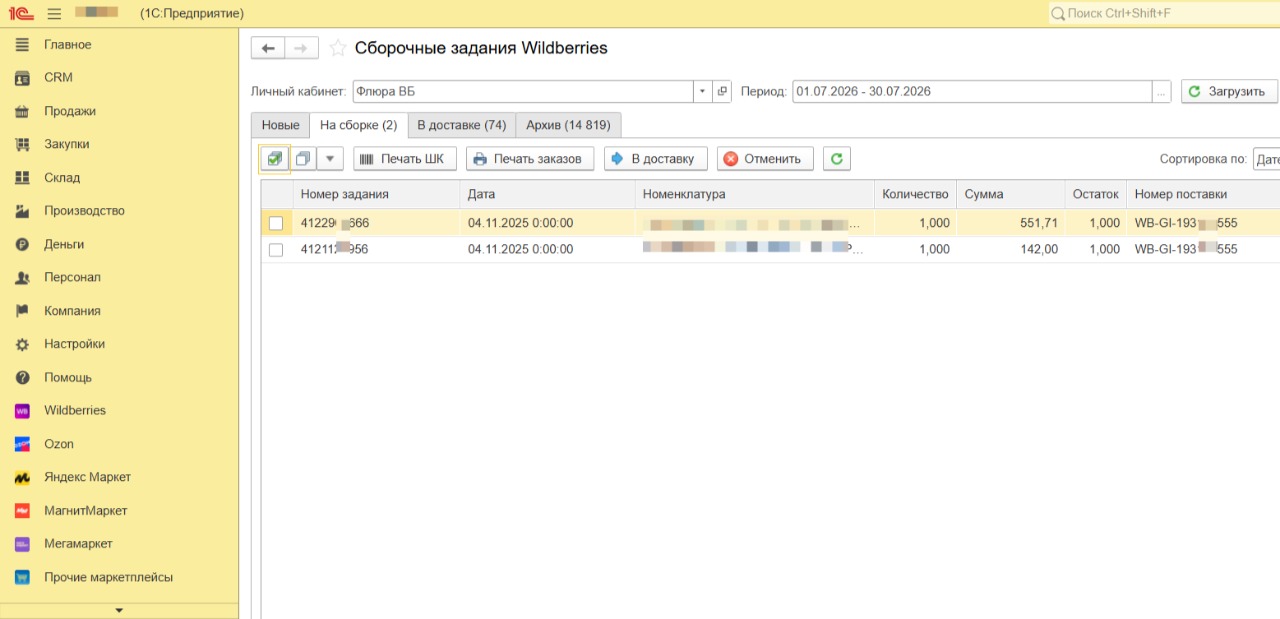The width and height of the screenshot is (1280, 619).
Task: Click the Отменить button
Action: [x=765, y=158]
